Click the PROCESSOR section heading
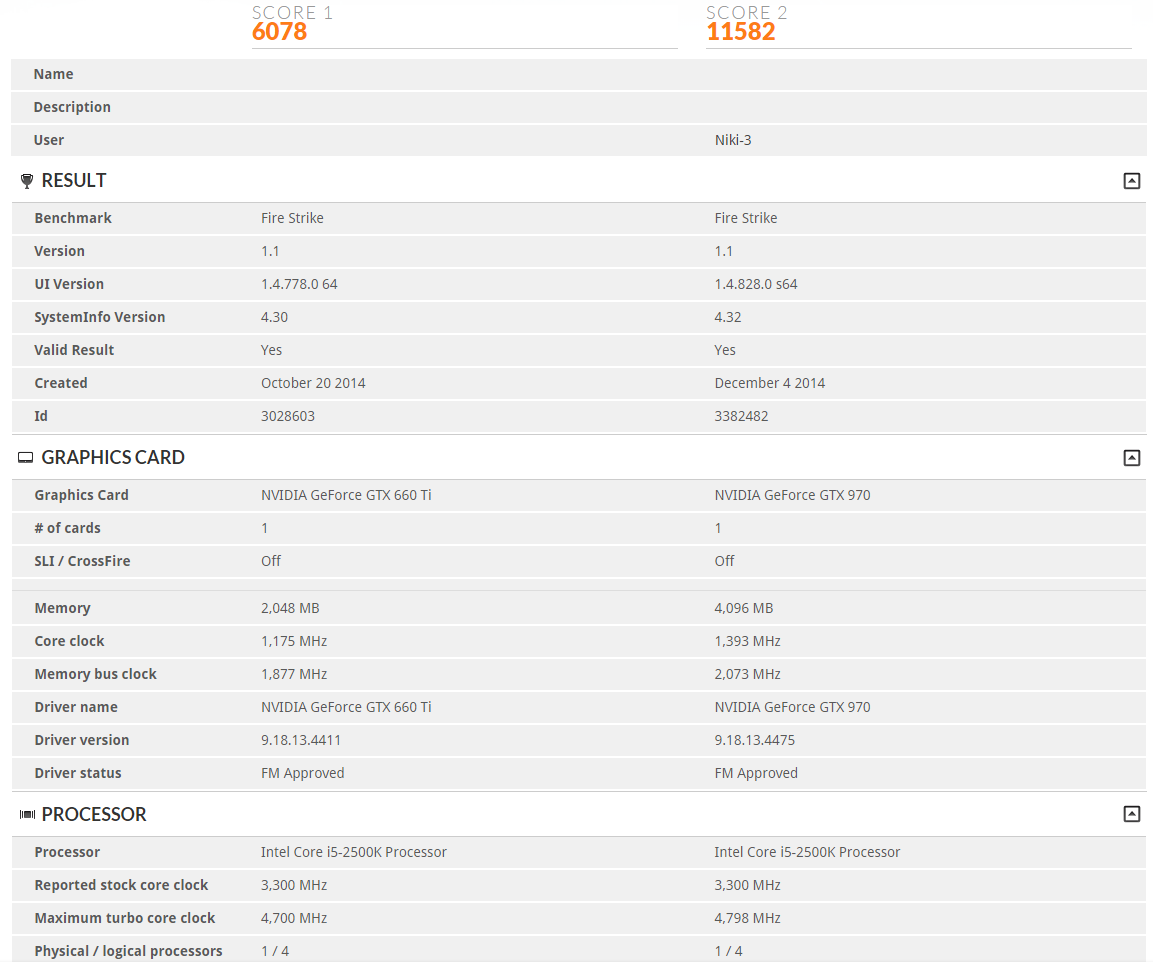1153x962 pixels. point(94,814)
